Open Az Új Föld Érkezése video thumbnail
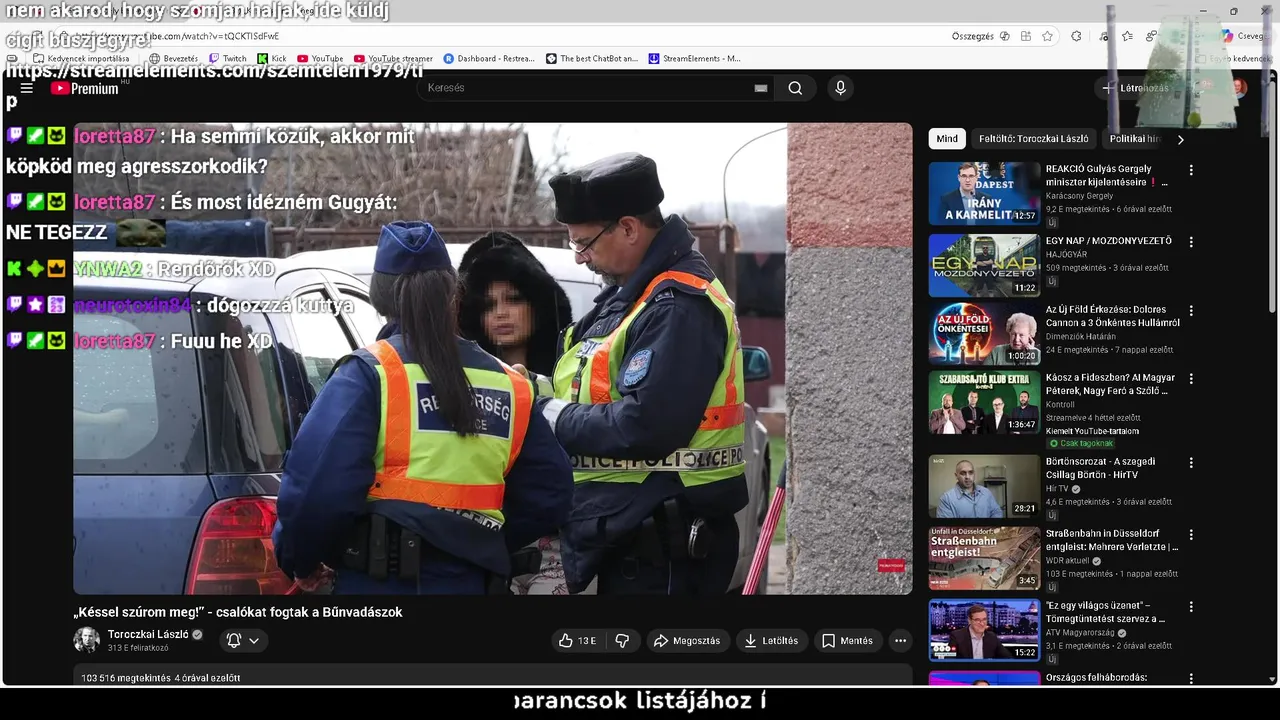 (x=984, y=334)
